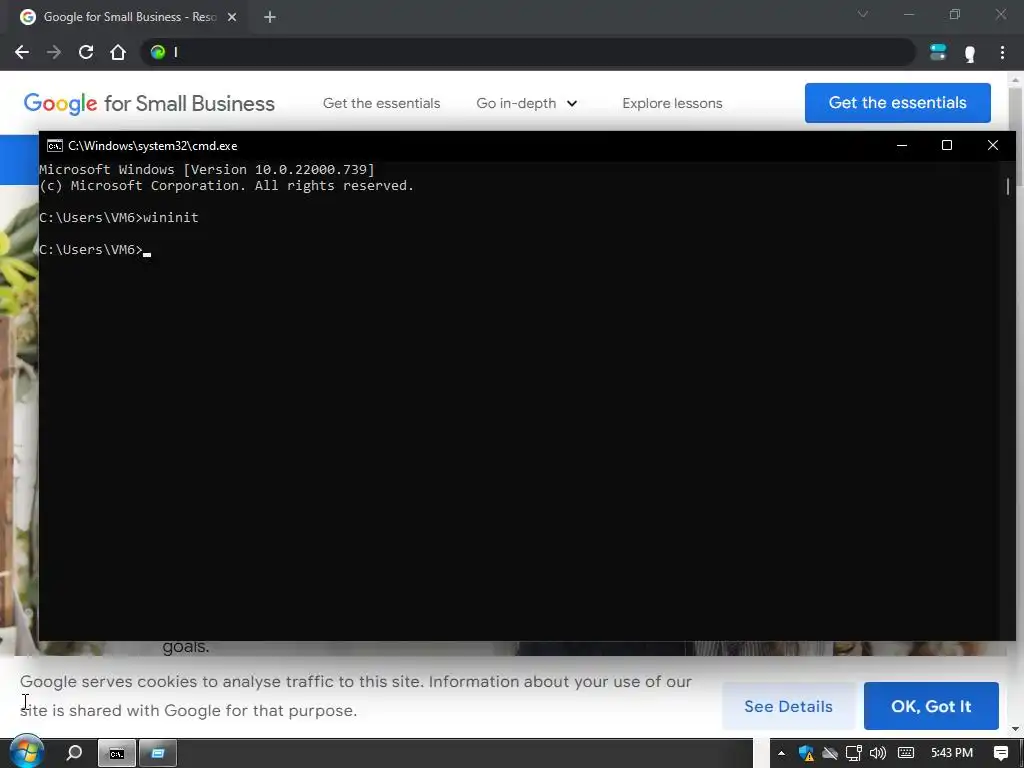Image resolution: width=1024 pixels, height=768 pixels.
Task: Close the Google for Small Business tab
Action: [x=232, y=17]
